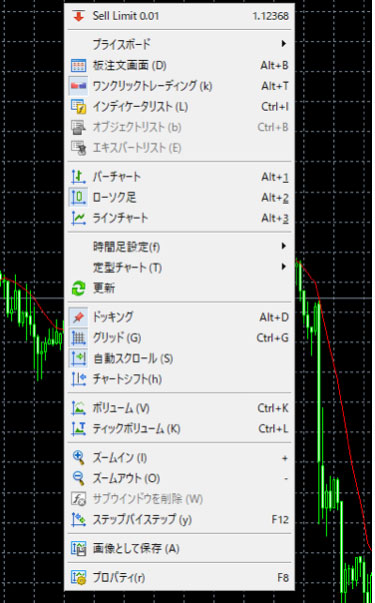Click the red Sell Limit arrow icon

point(78,16)
